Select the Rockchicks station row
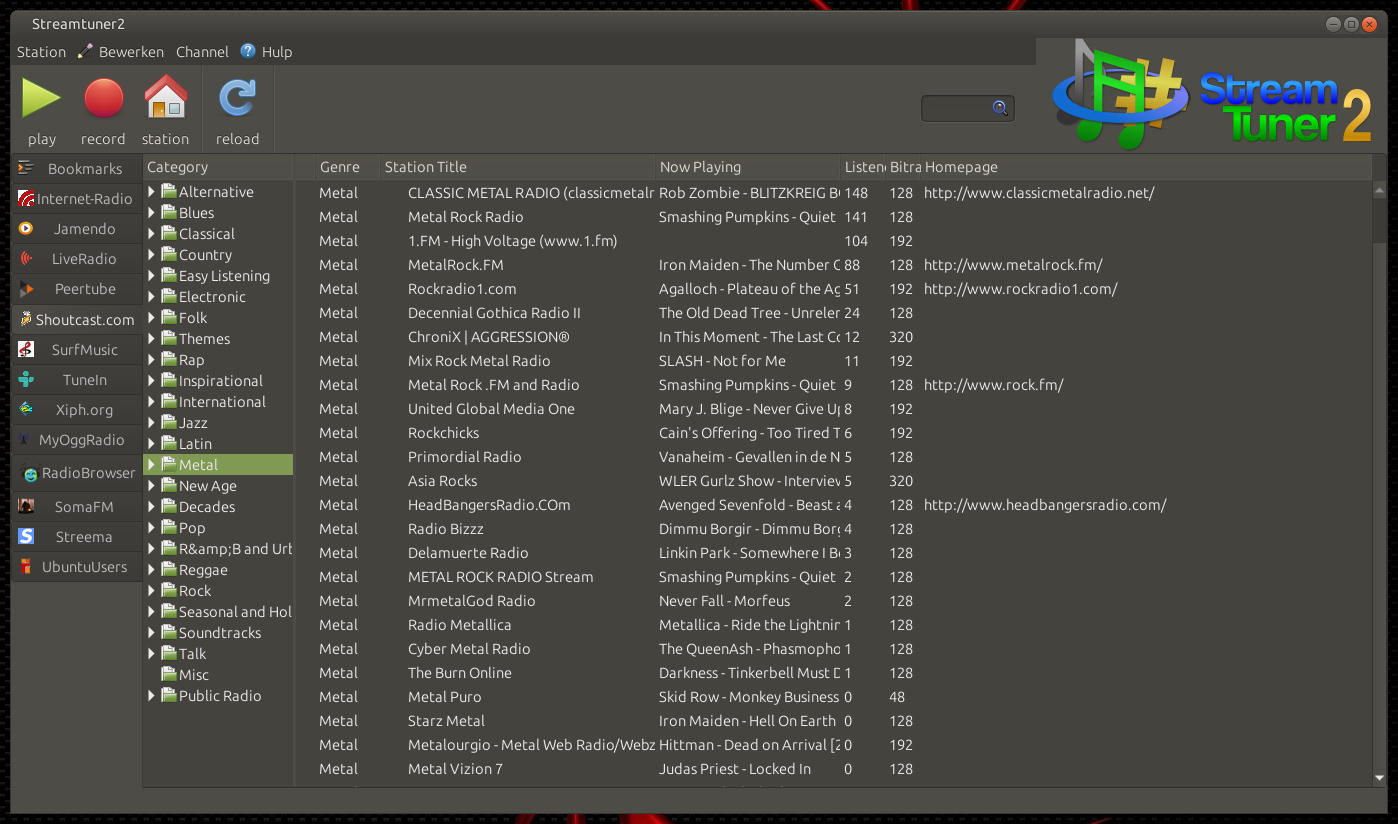This screenshot has height=824, width=1398. [443, 433]
